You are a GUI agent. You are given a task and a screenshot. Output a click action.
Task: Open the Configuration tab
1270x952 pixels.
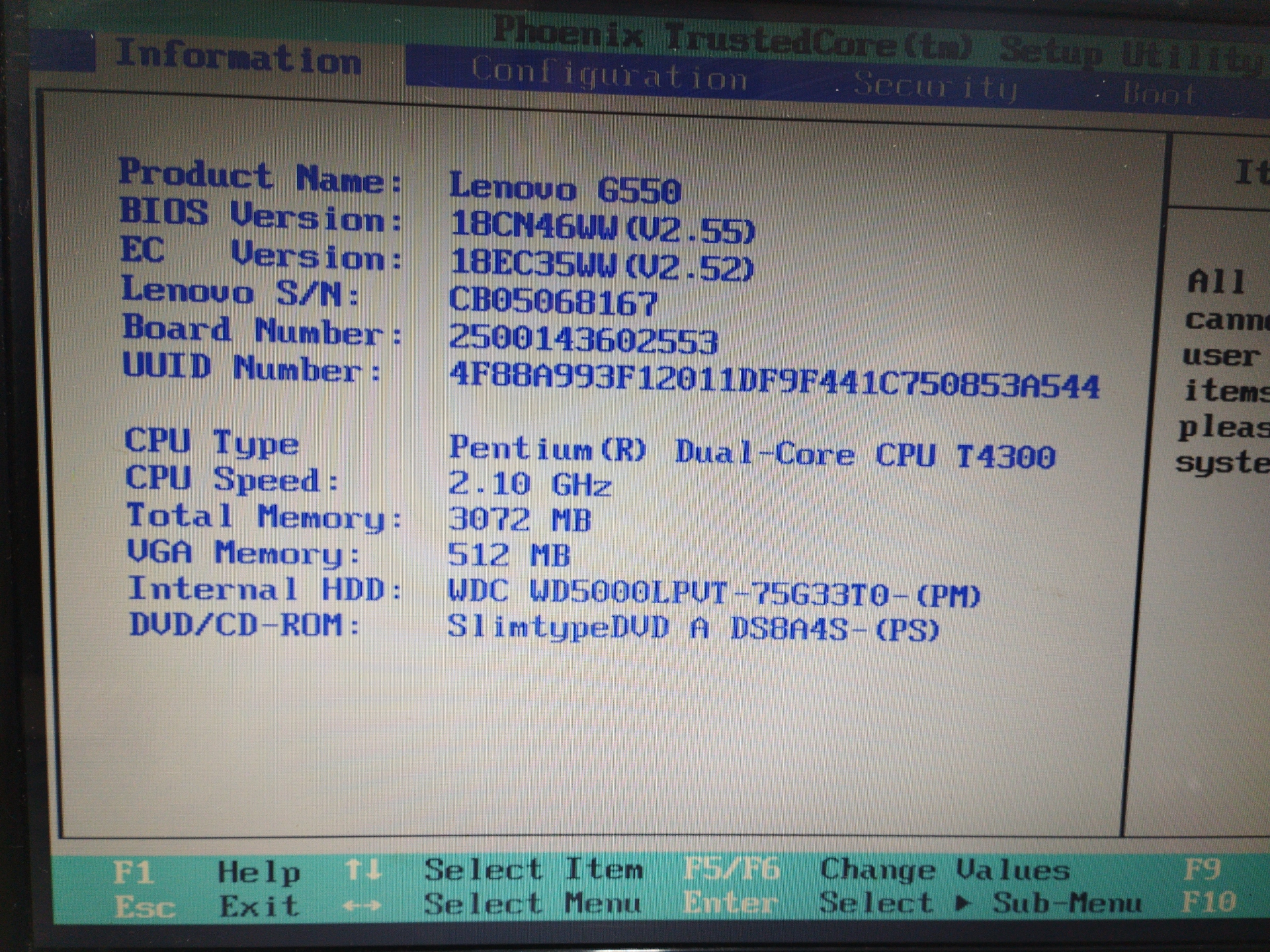click(x=609, y=75)
